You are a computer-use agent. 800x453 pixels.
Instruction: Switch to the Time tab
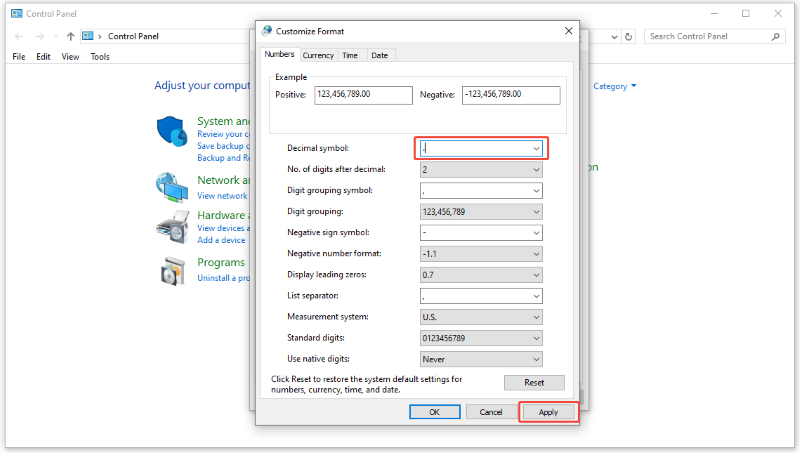click(x=350, y=55)
